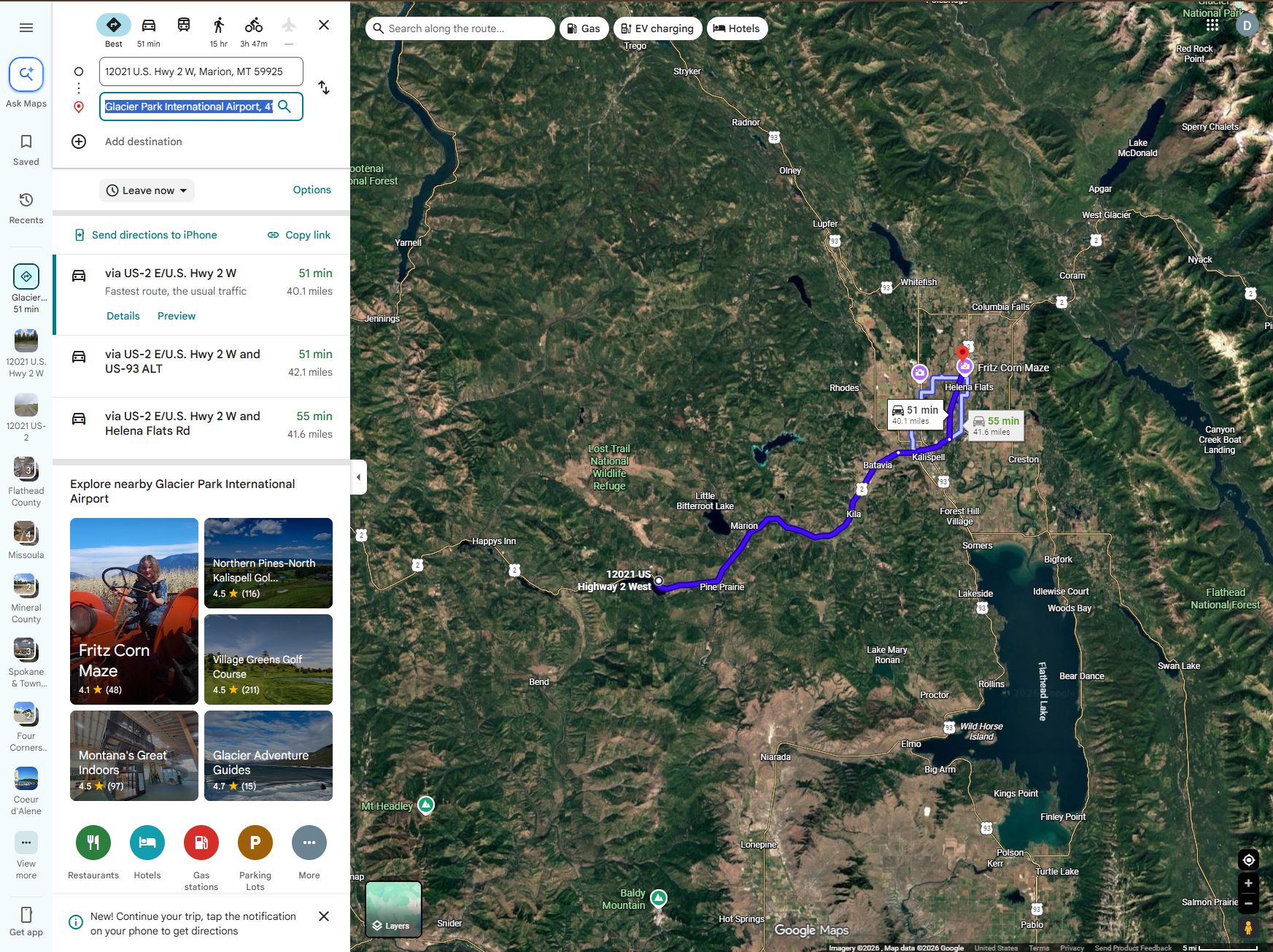Collapse the side panel

click(358, 477)
